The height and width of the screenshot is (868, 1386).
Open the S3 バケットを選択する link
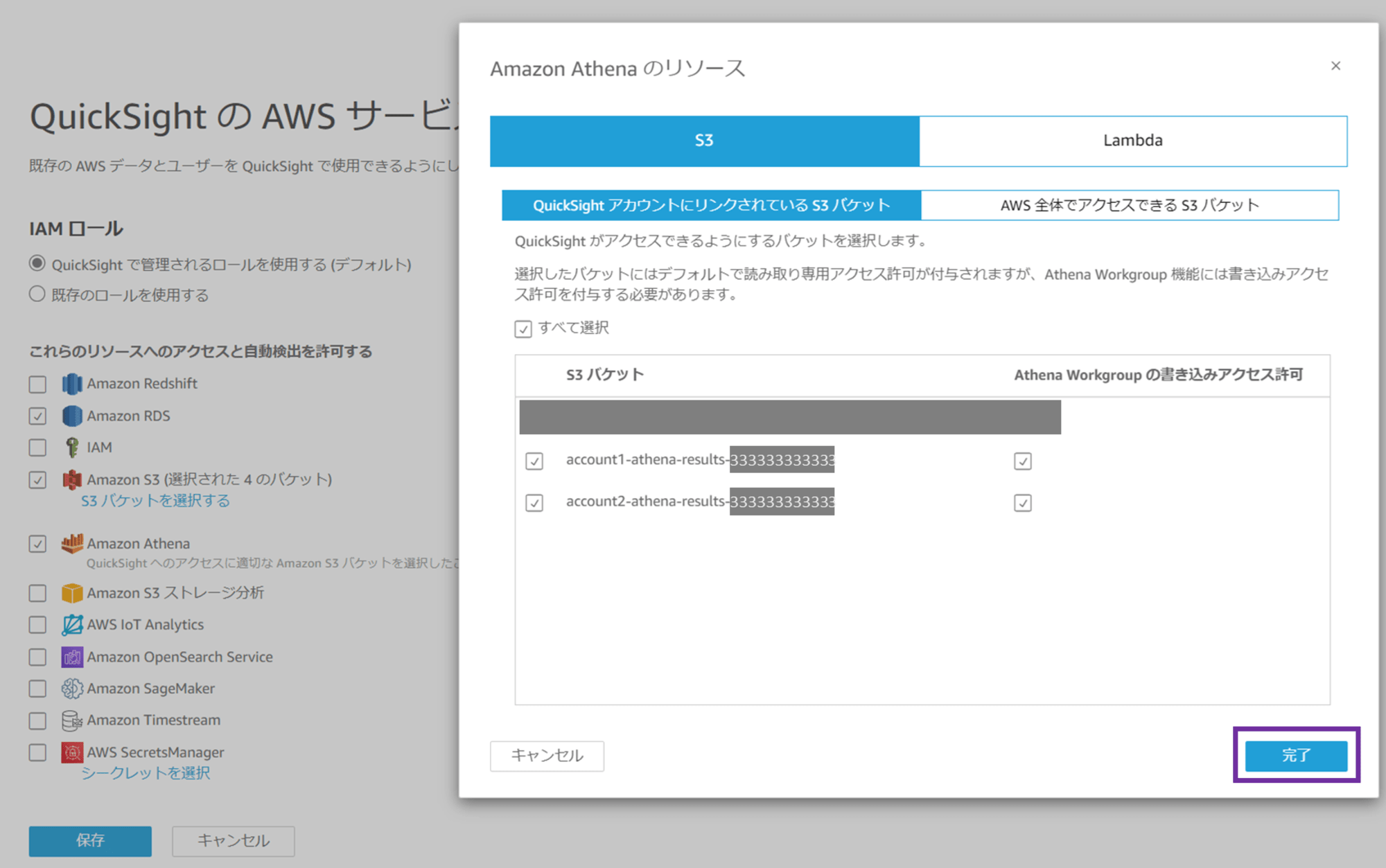[155, 501]
